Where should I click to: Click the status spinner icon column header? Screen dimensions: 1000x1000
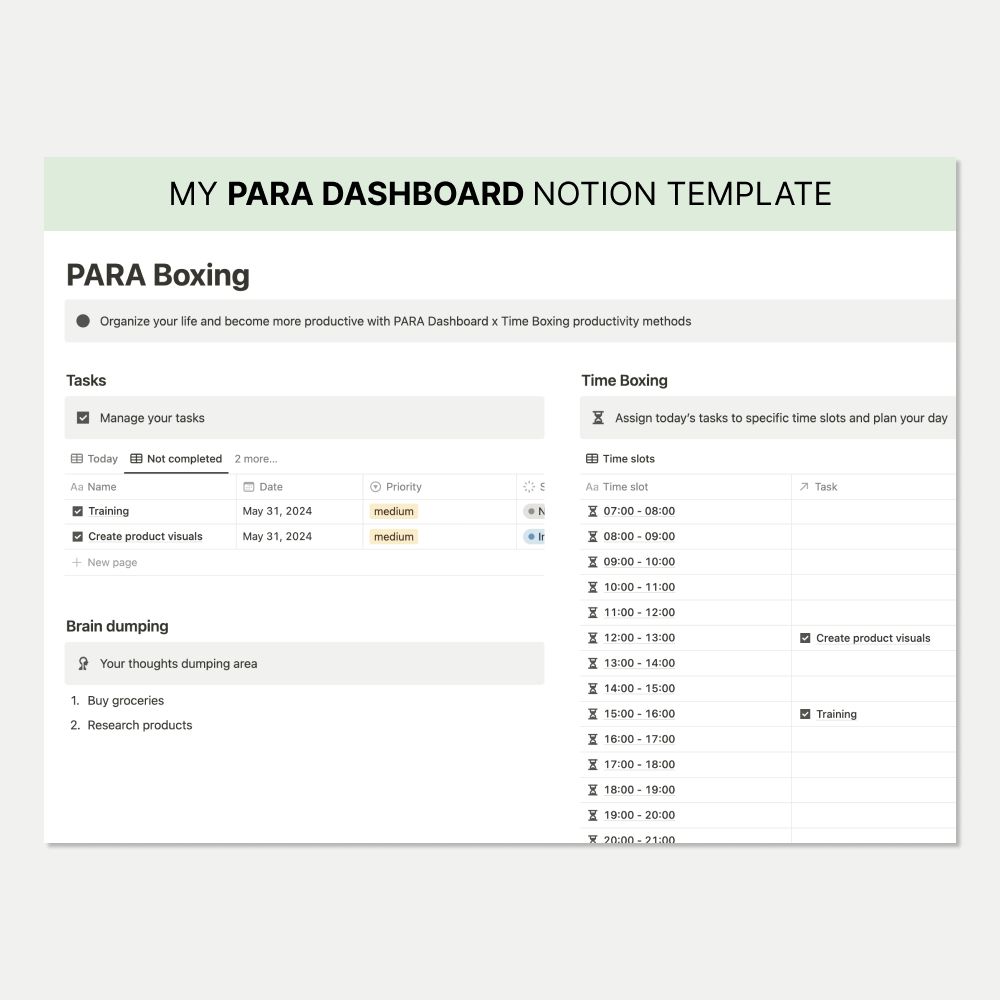(x=529, y=487)
